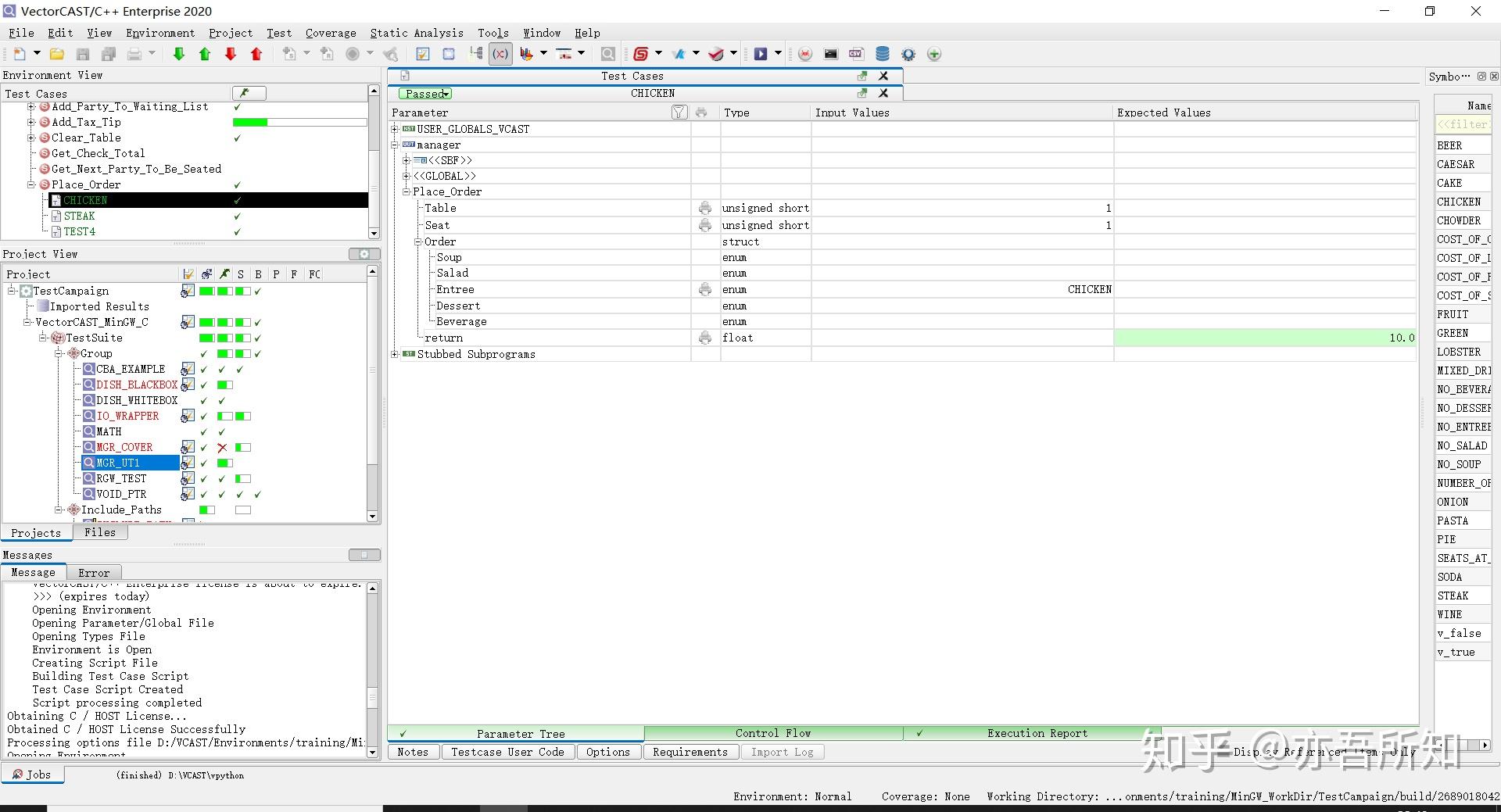The width and height of the screenshot is (1501, 812).
Task: Click the parameter filter funnel icon
Action: click(x=679, y=113)
